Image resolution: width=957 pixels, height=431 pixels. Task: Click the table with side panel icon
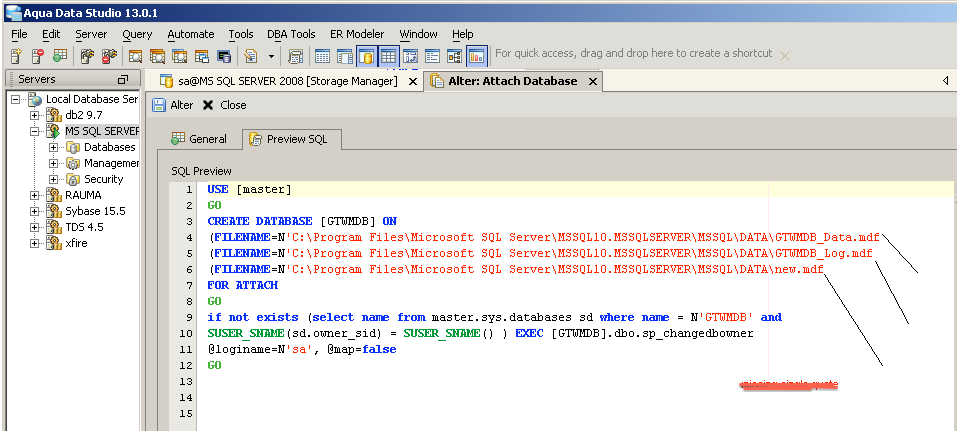(344, 56)
